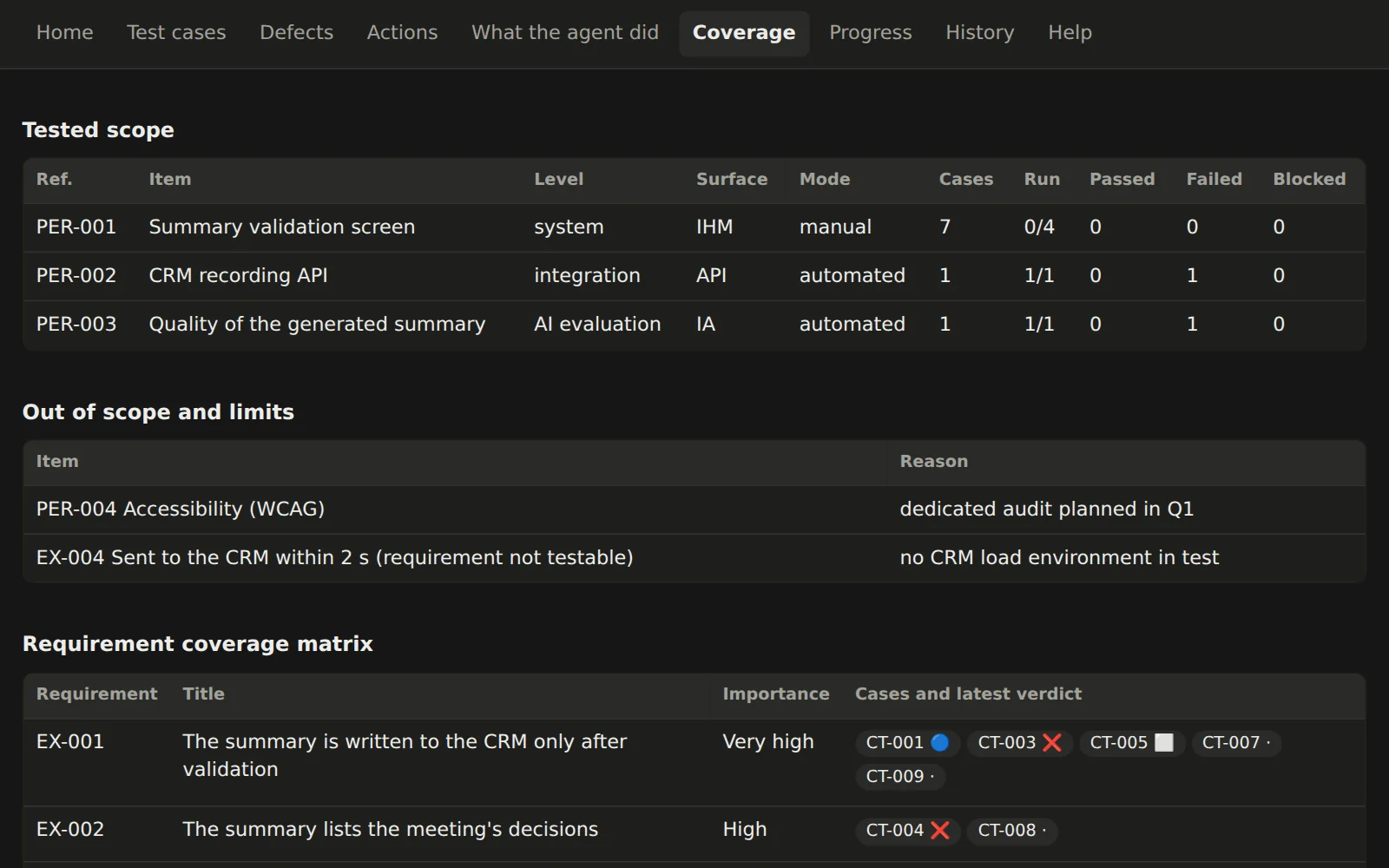Click the white square icon in CT-005

click(1164, 743)
